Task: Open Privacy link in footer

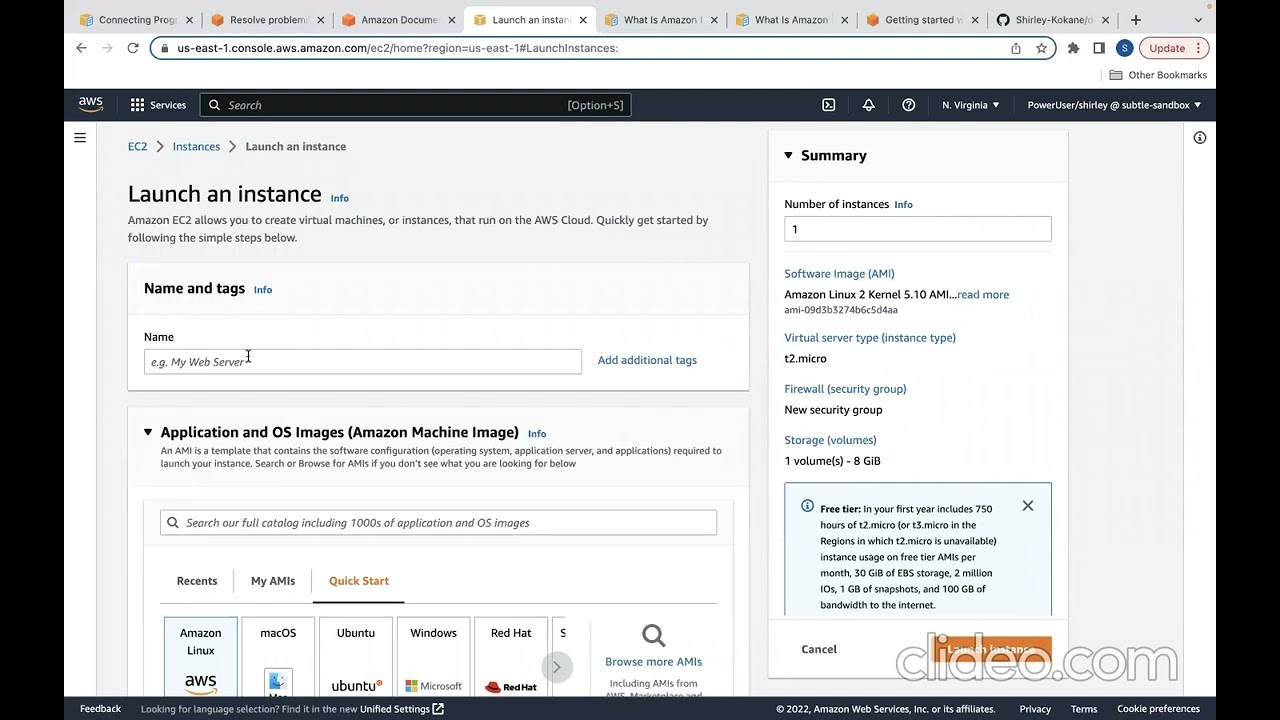Action: 1035,709
